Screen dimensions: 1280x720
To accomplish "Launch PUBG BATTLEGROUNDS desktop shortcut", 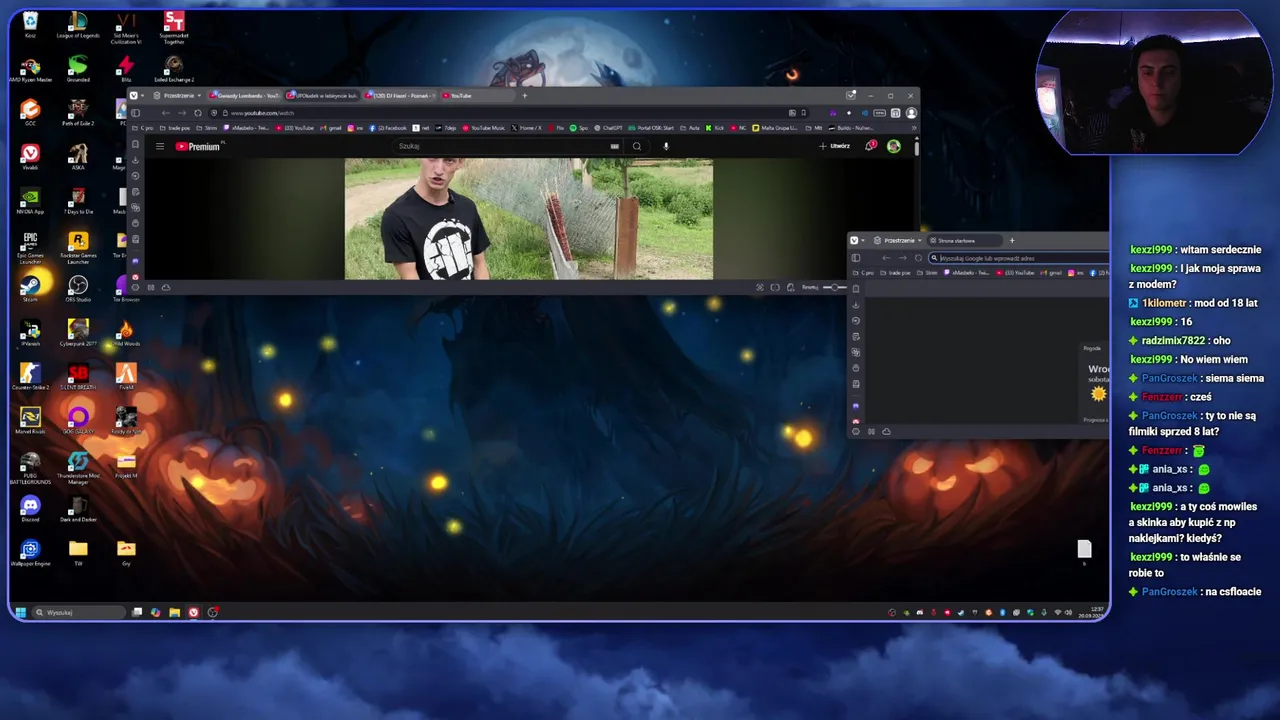I will tap(30, 467).
